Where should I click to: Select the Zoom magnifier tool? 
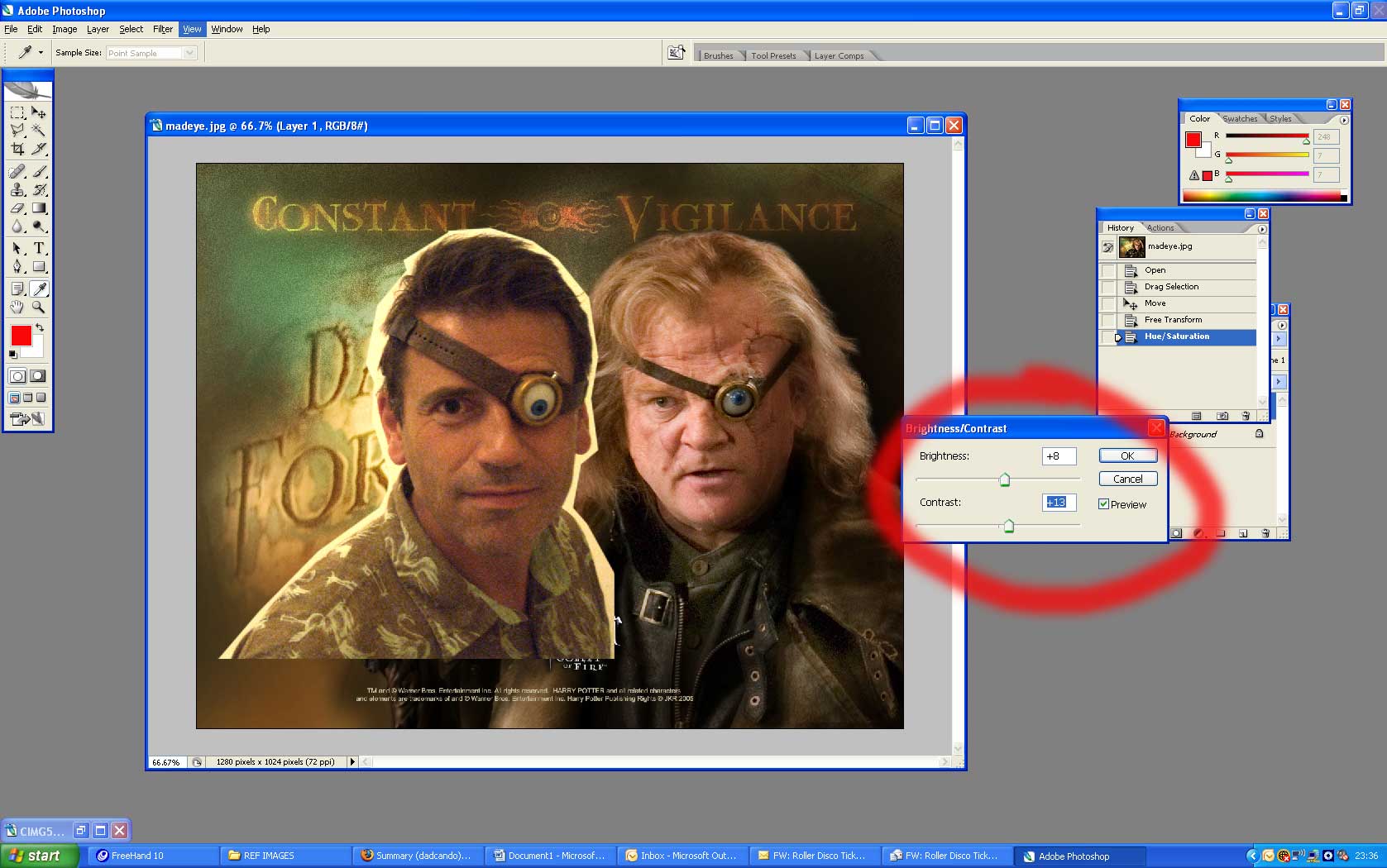click(x=39, y=307)
